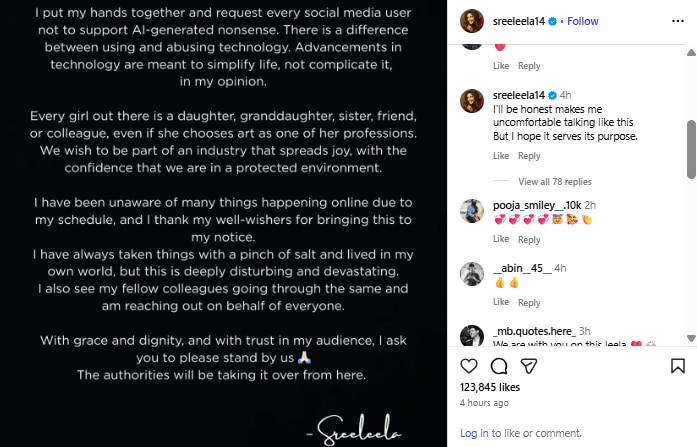Click the comments scrollbar thumb
697x447 pixels.
689,150
